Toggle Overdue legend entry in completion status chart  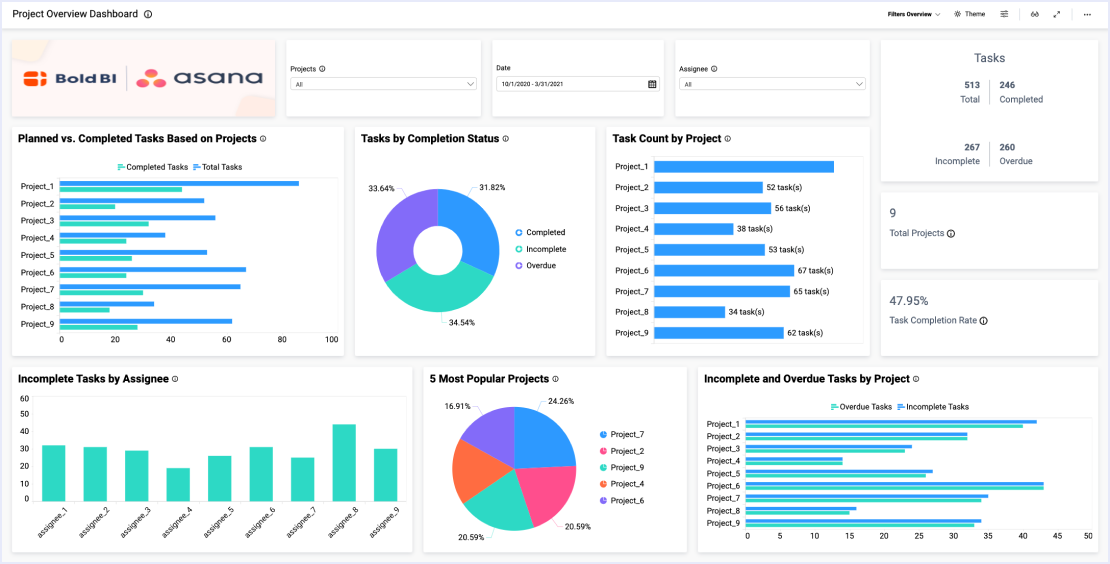click(540, 265)
